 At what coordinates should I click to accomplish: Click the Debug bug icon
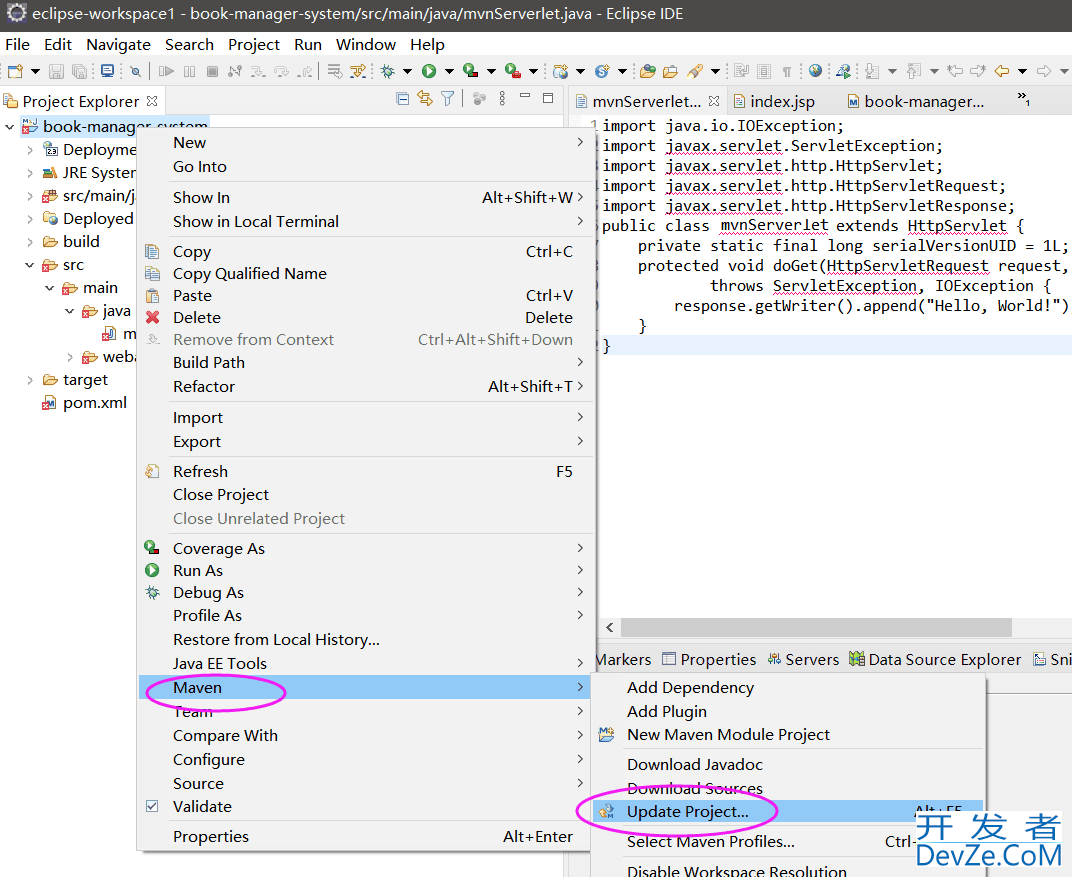click(388, 71)
